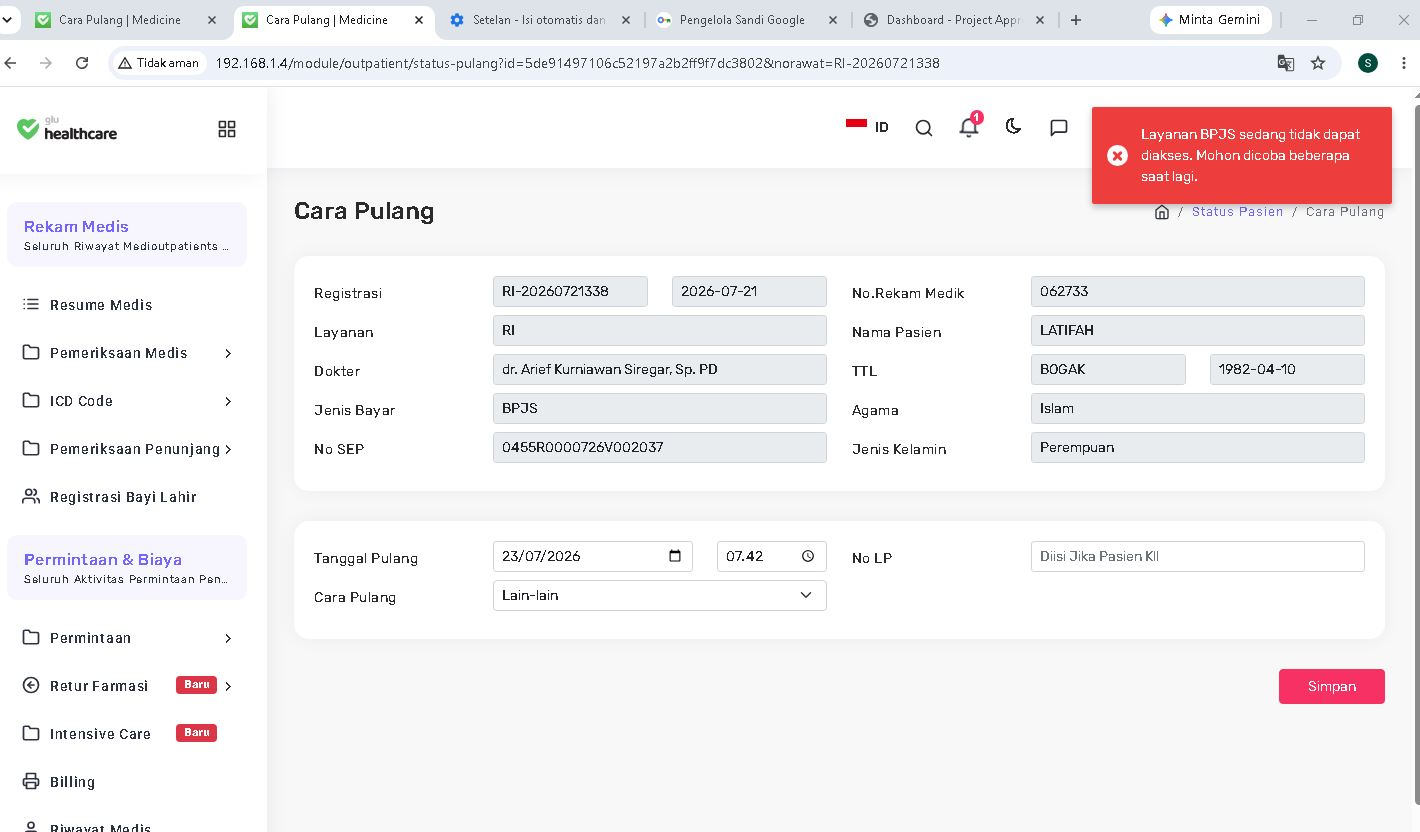Open a new browser tab

tap(1076, 20)
